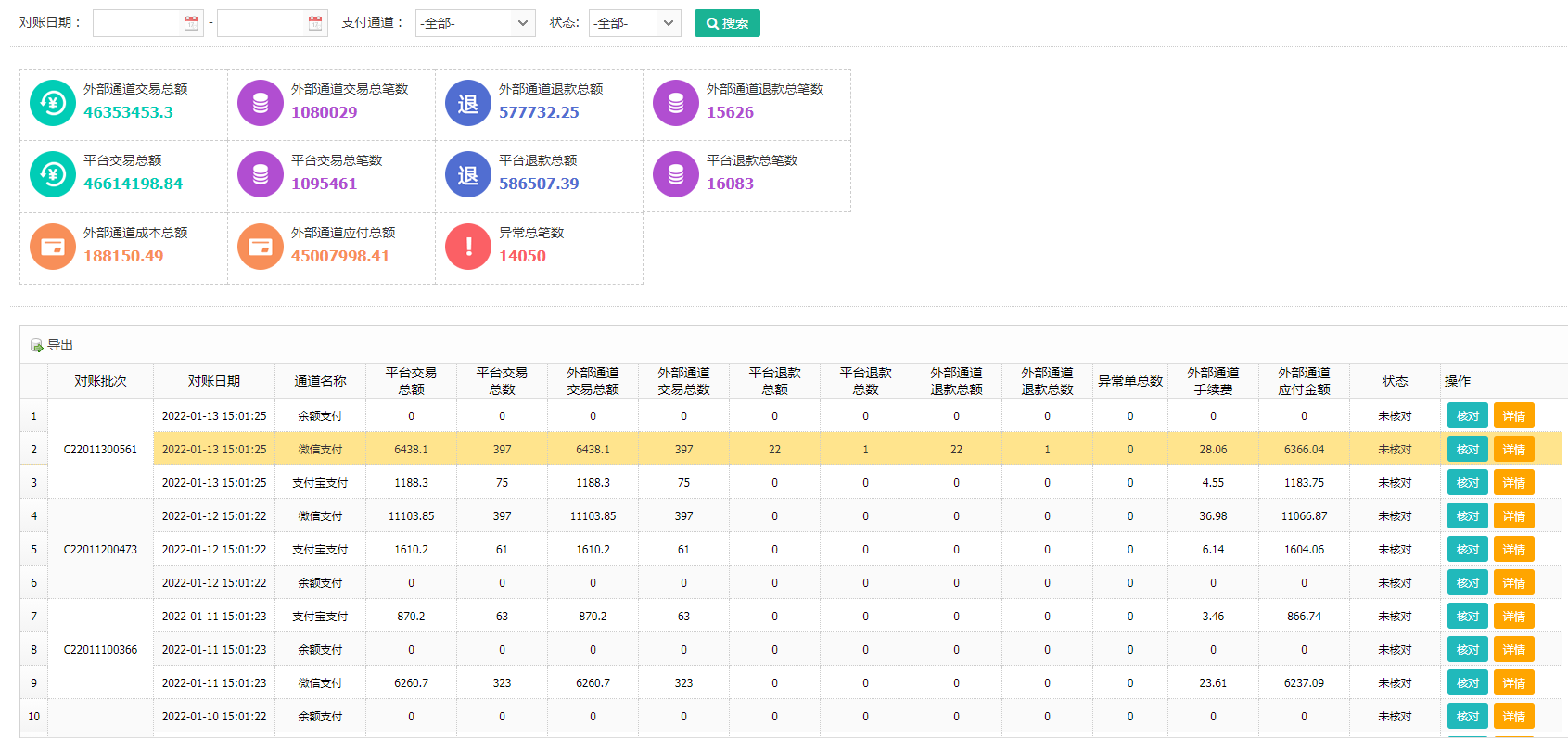Click the 对账日期 column header
Screen dimensions: 1568x738
214,381
